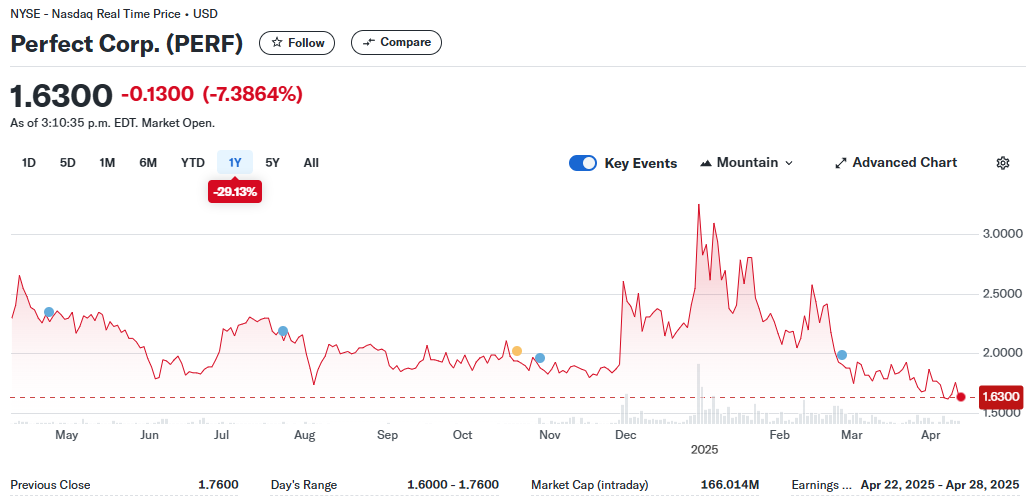Show the All time range

click(311, 162)
